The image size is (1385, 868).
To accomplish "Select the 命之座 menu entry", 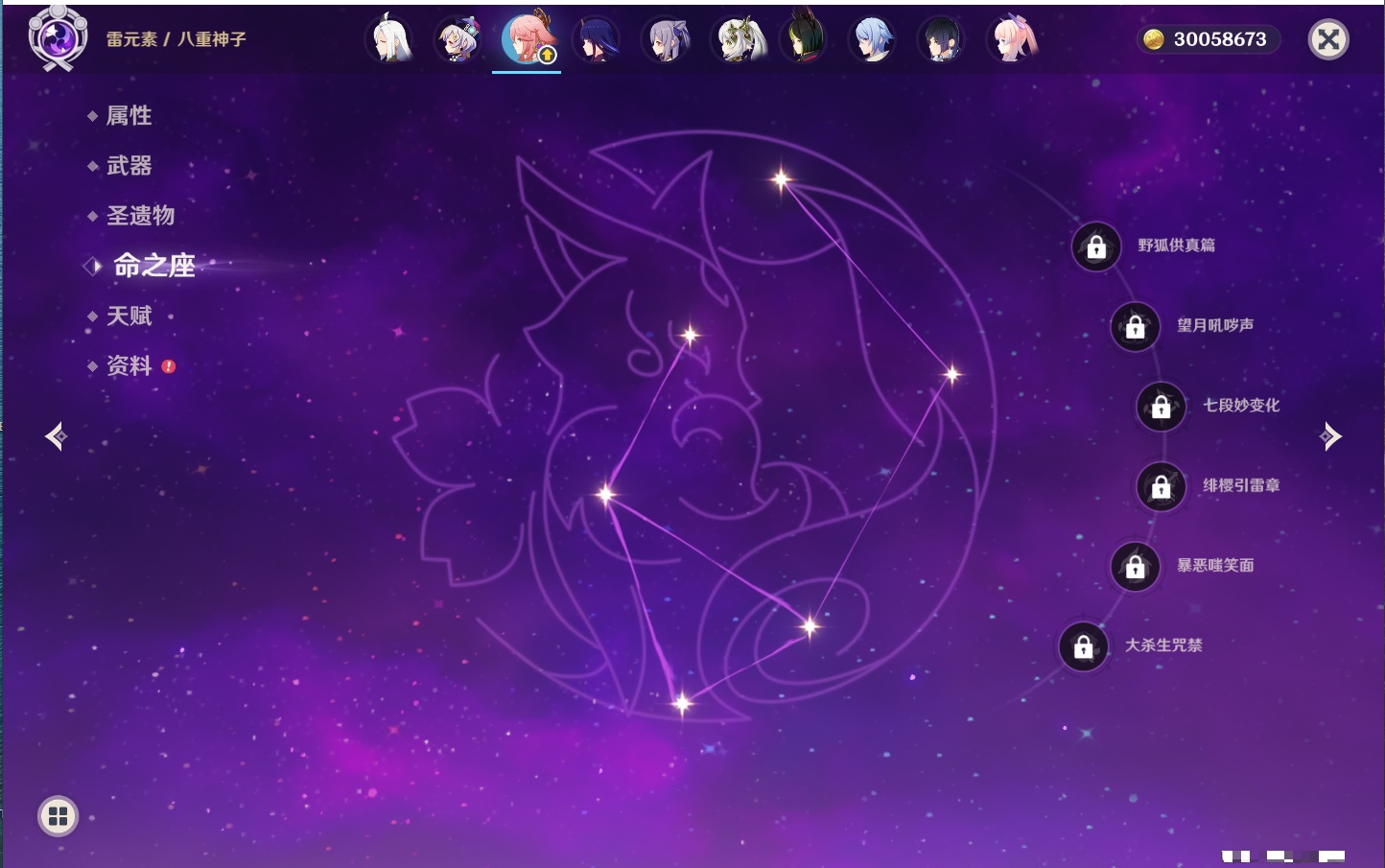I will point(153,266).
